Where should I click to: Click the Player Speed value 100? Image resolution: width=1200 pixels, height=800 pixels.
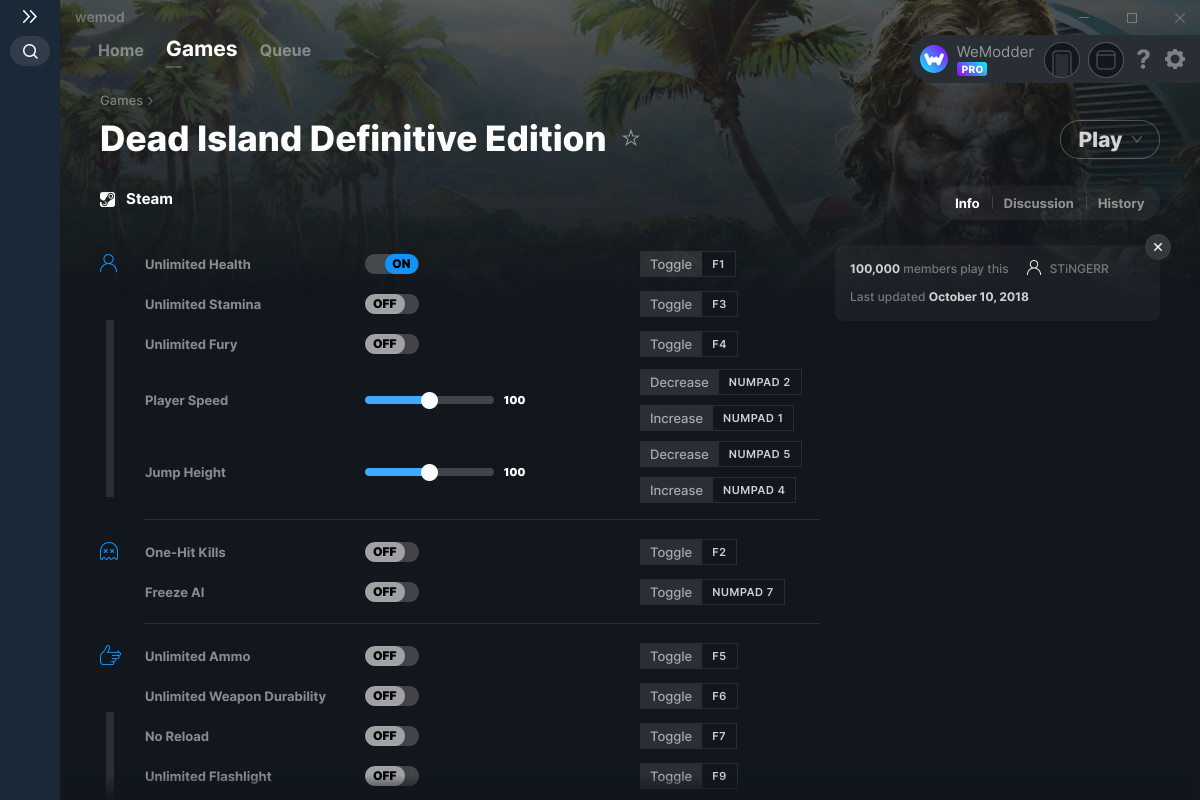515,400
